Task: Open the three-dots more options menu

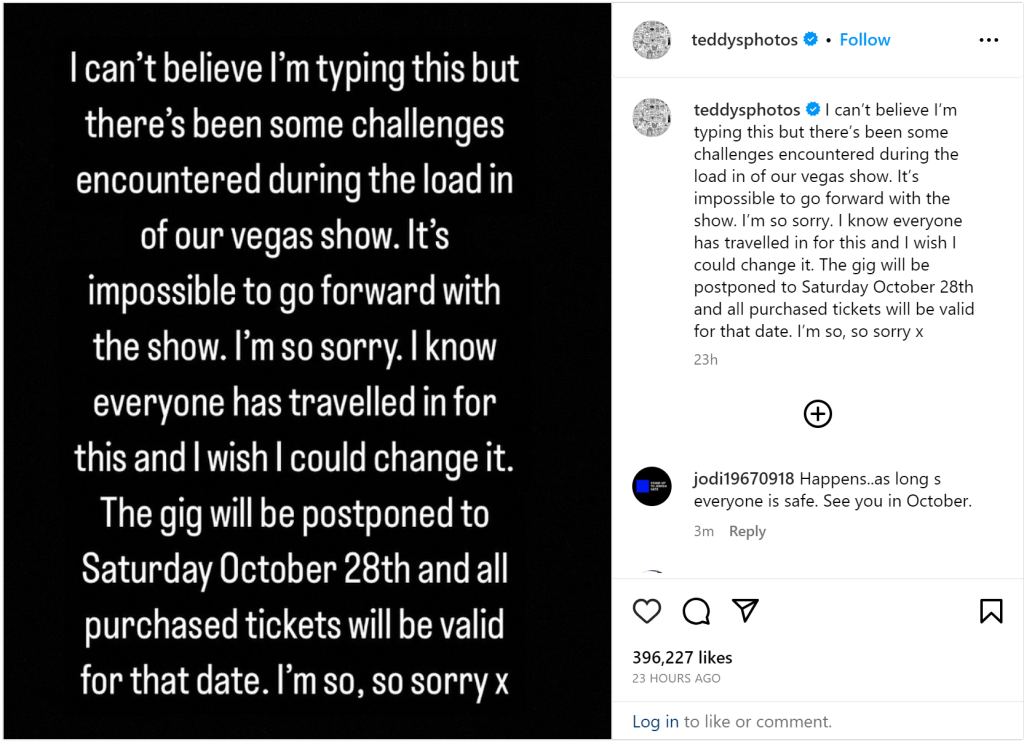Action: (988, 40)
